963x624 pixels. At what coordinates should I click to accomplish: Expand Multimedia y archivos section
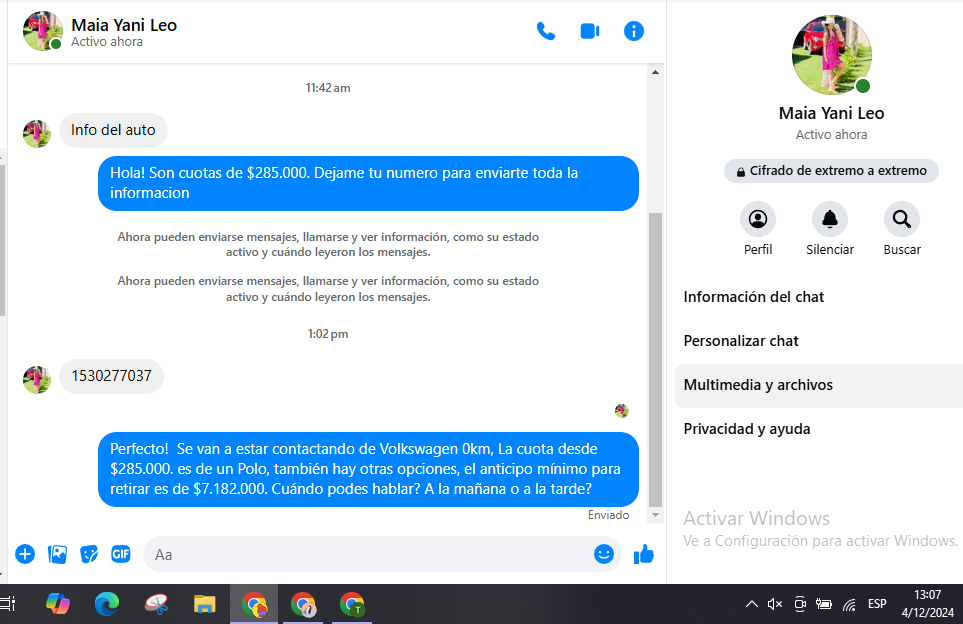coord(819,386)
